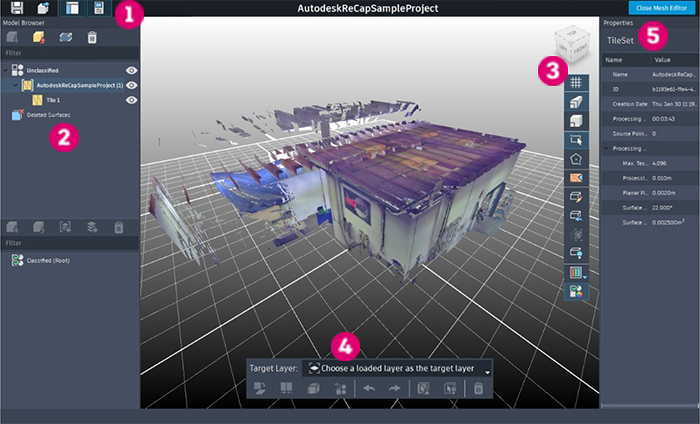Click the trash icon in the Model Browser toolbar
Image resolution: width=700 pixels, height=424 pixels.
[92, 37]
